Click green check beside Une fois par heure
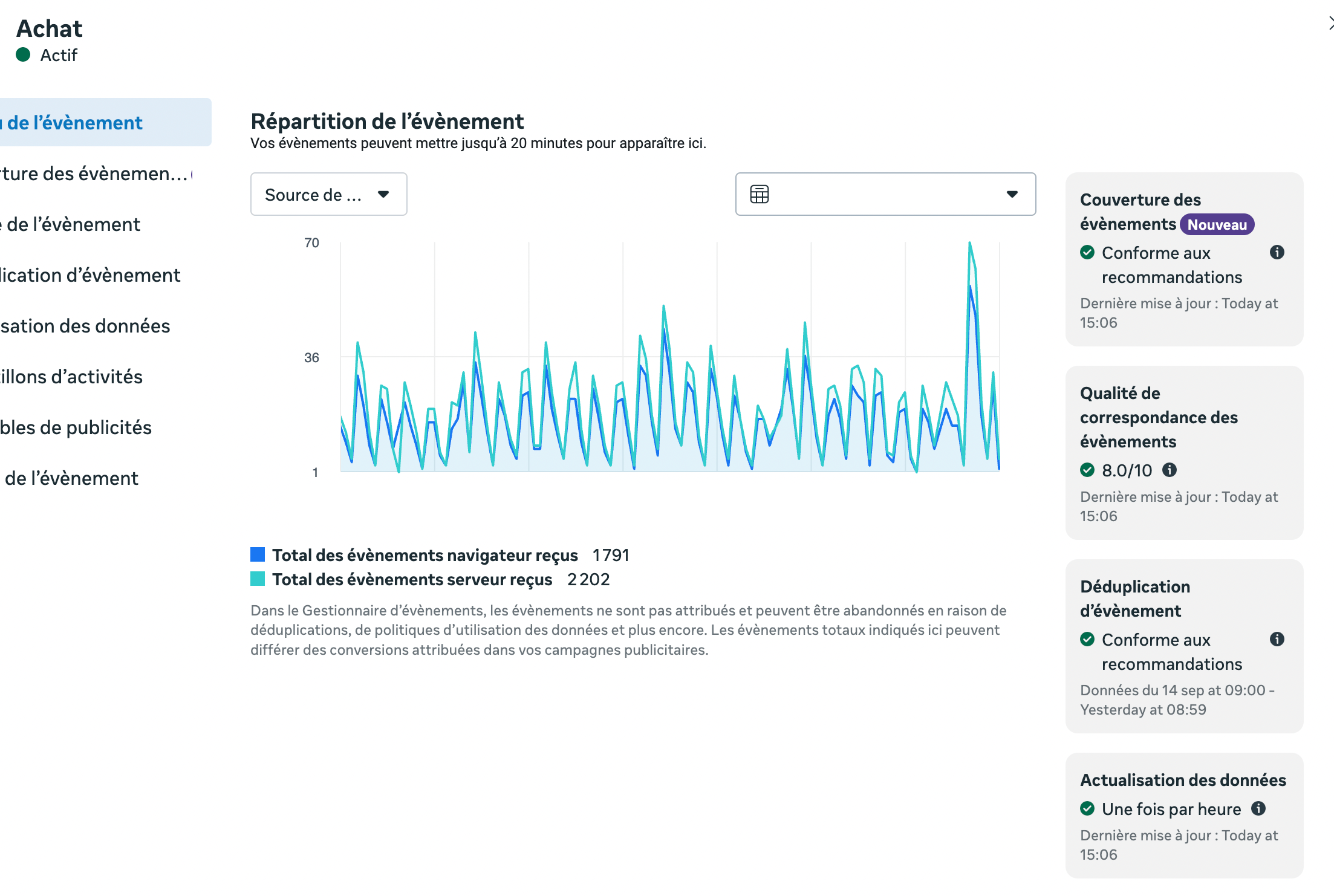Screen dimensions: 1334x896 (x=1087, y=808)
